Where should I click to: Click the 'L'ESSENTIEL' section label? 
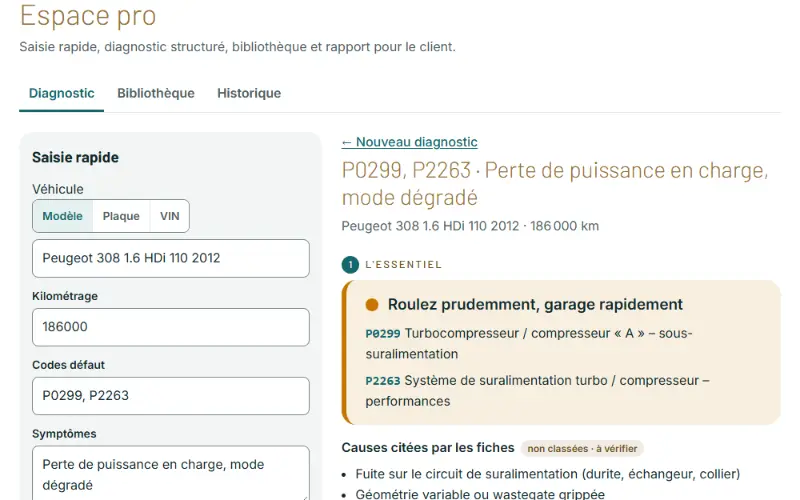(x=403, y=265)
